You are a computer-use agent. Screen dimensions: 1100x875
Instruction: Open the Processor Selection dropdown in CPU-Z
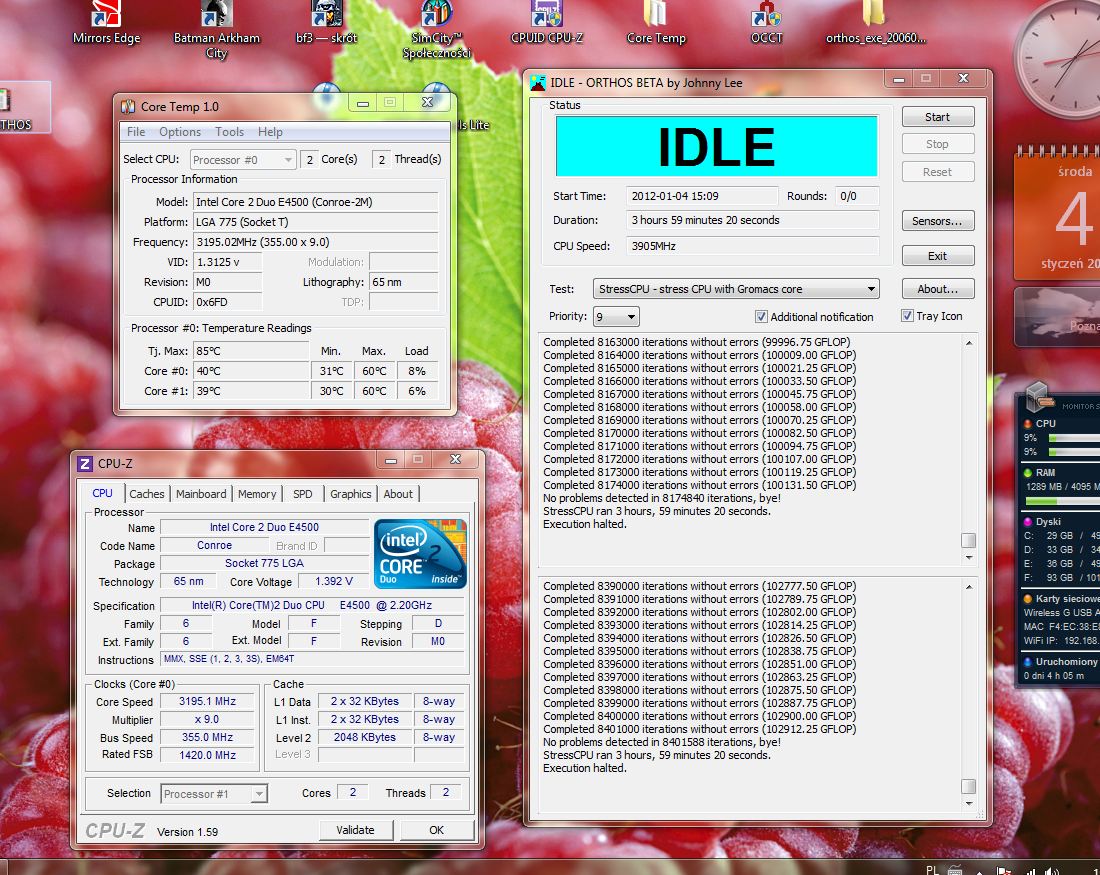(x=214, y=794)
